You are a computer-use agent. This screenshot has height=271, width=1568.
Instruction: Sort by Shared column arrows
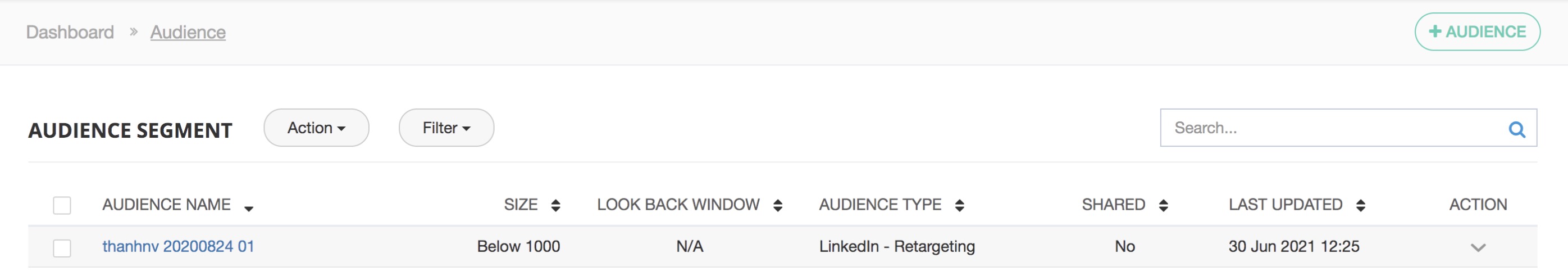point(1163,205)
